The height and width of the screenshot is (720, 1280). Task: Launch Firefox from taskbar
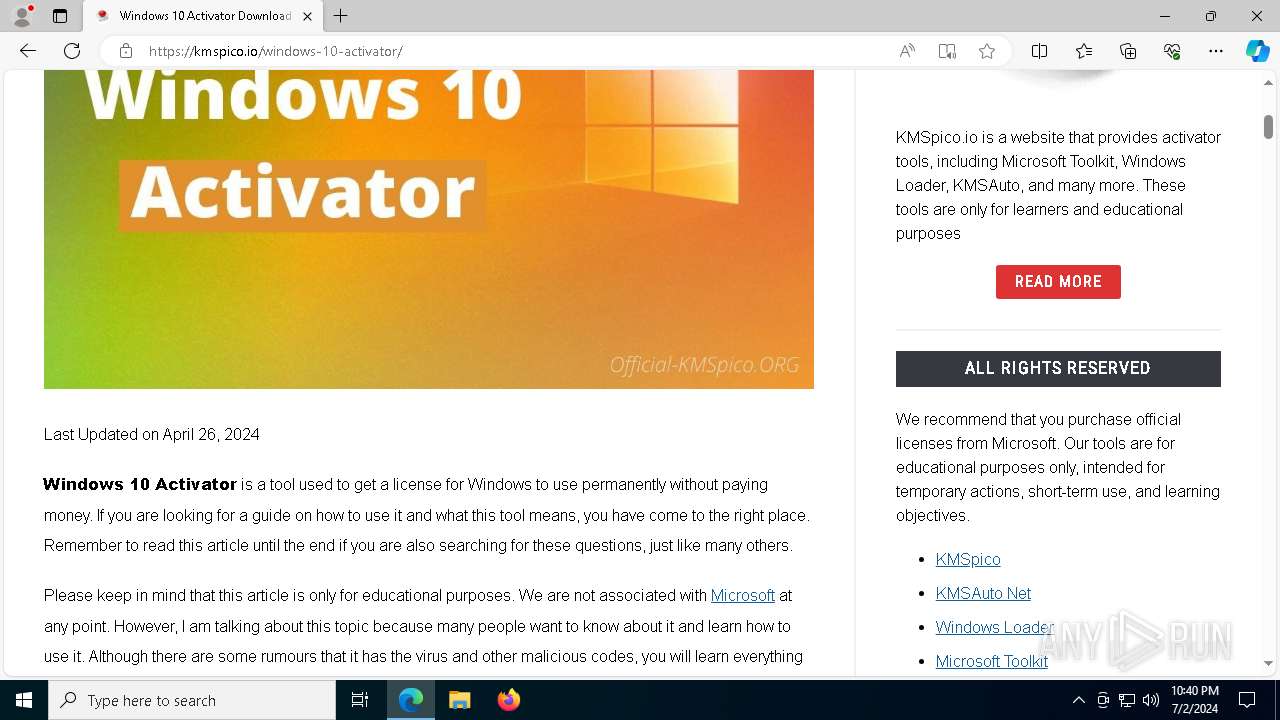(x=508, y=700)
